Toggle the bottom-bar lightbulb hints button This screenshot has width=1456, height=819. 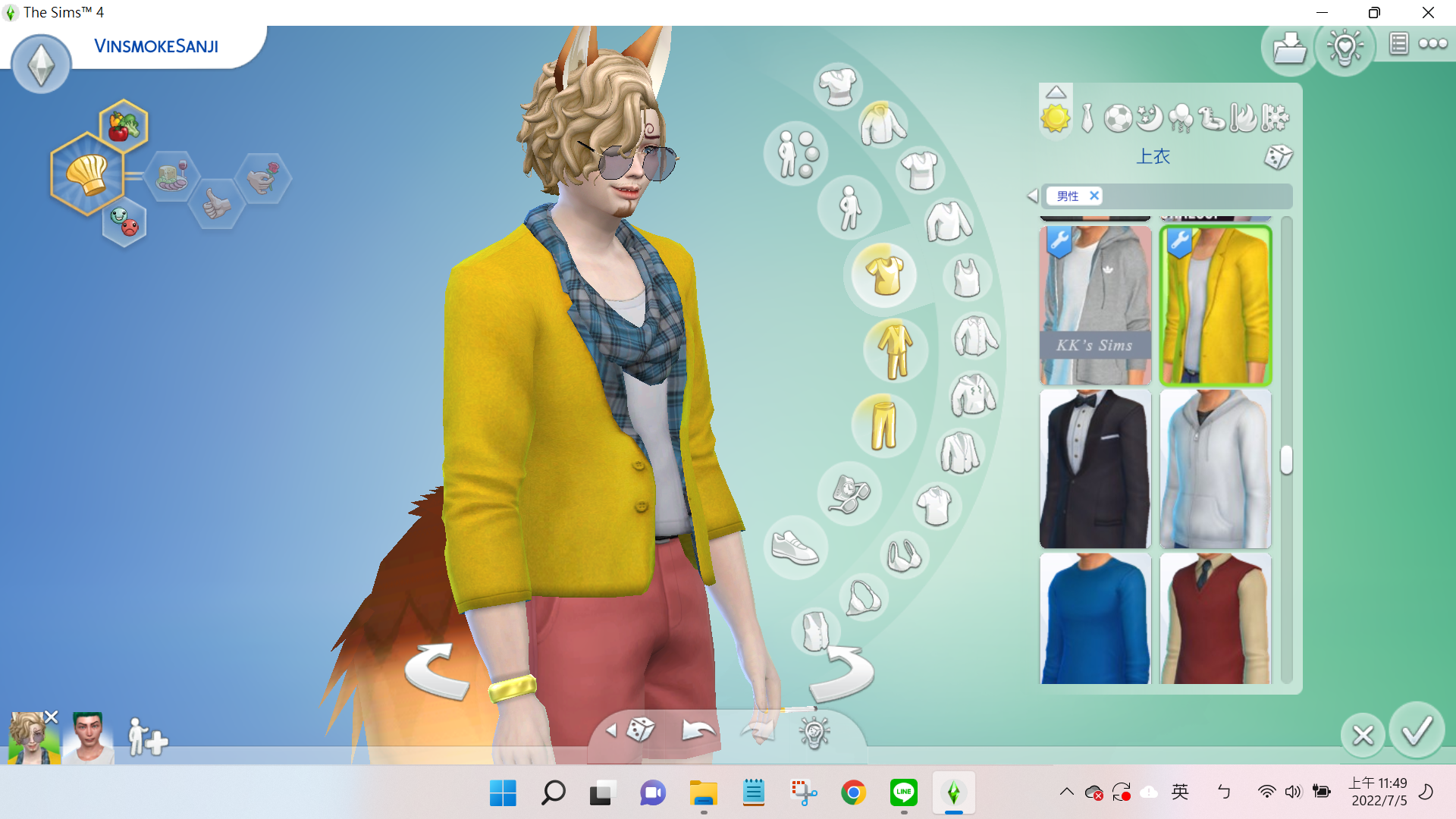[814, 732]
